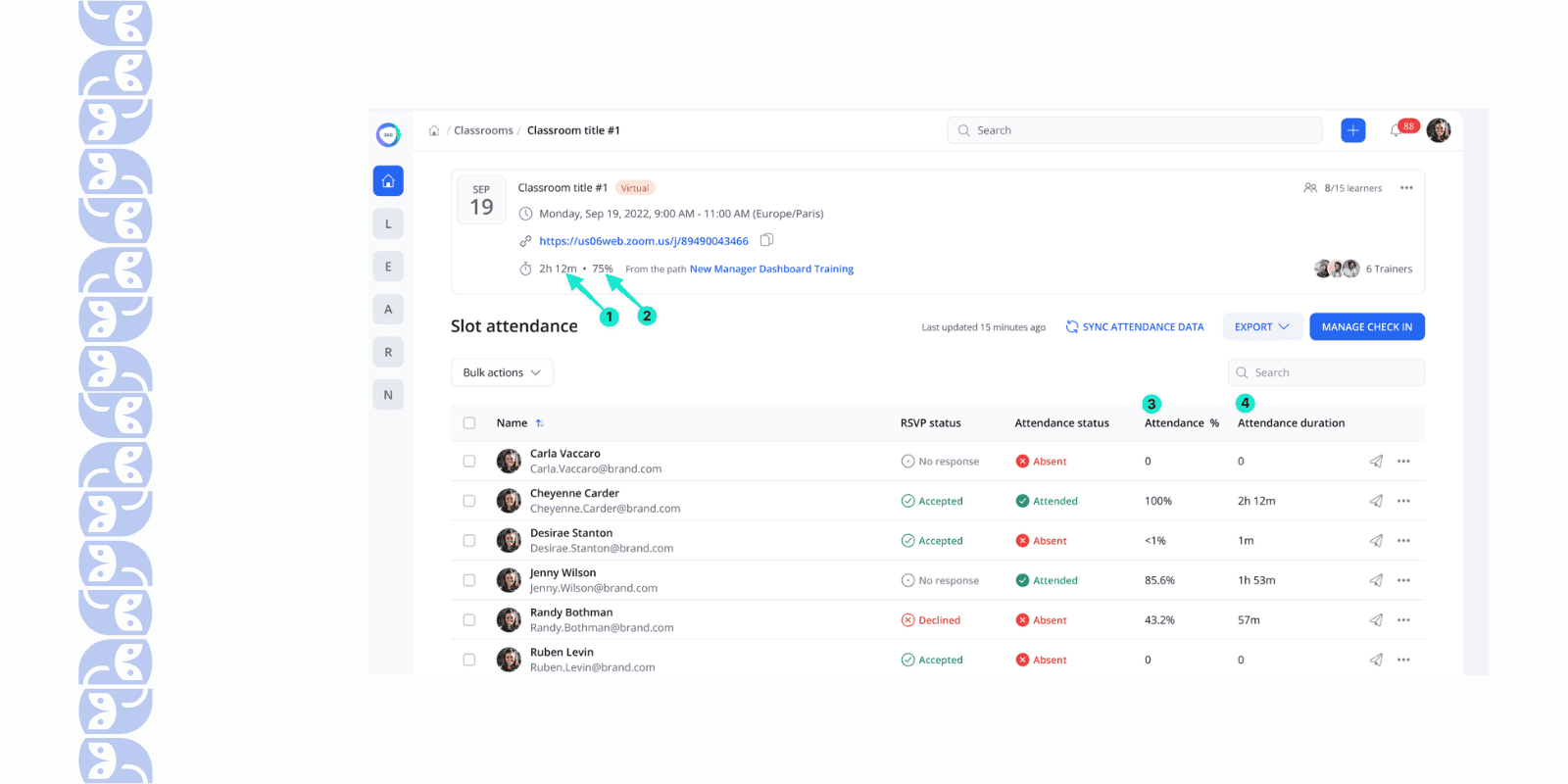Click the 1h 53m duration value
1568x784 pixels.
(1256, 580)
